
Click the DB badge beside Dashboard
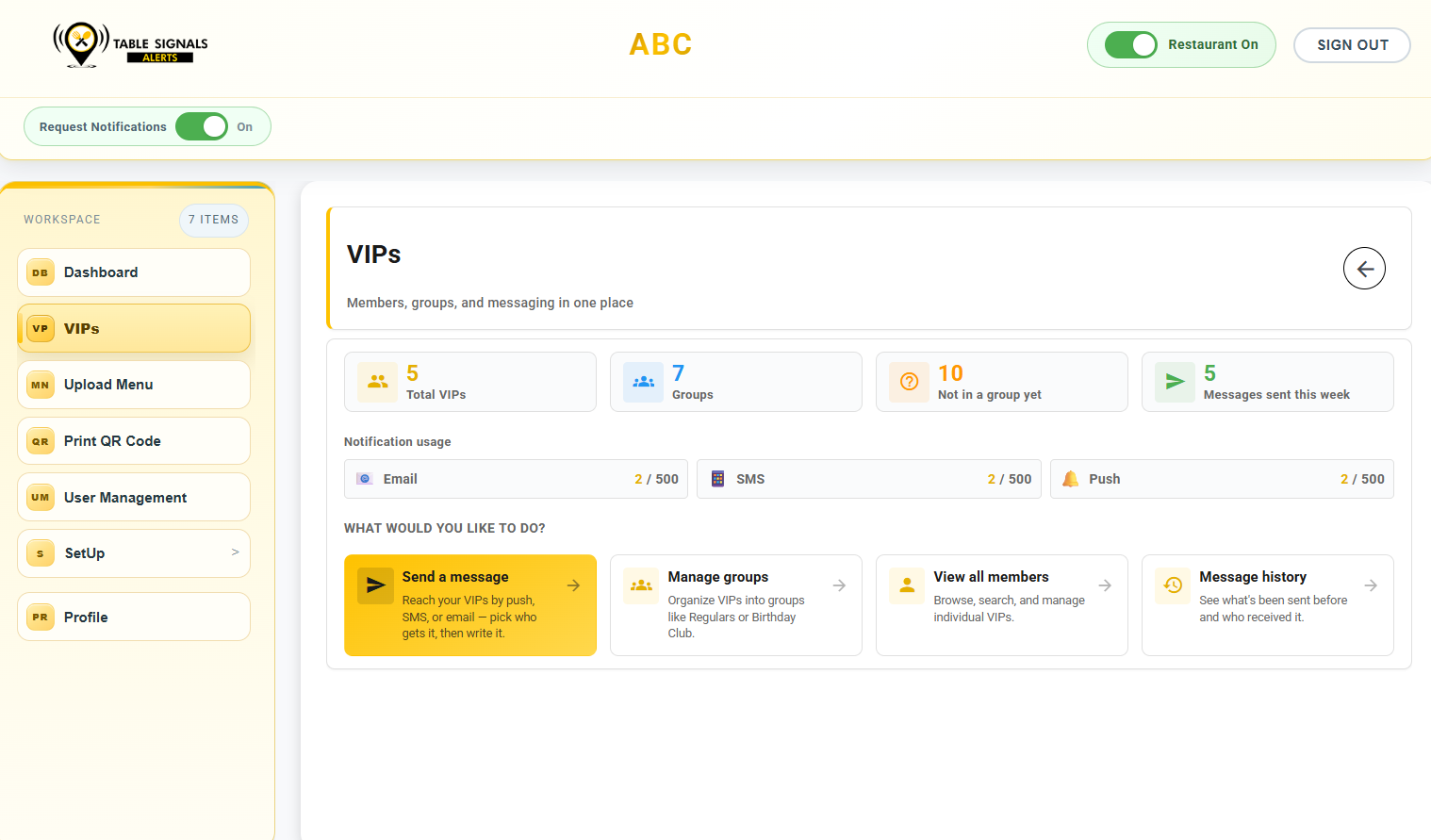coord(40,272)
